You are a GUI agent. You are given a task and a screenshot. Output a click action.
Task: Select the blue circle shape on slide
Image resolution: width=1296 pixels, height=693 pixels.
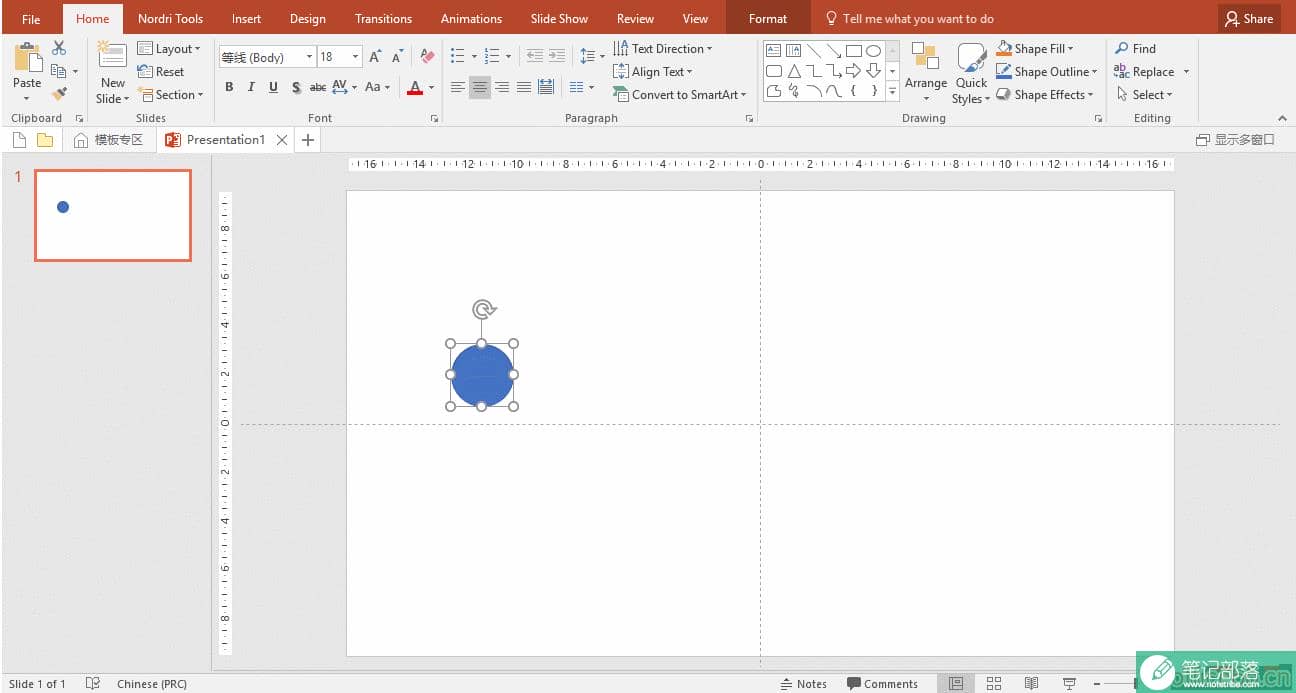[482, 375]
